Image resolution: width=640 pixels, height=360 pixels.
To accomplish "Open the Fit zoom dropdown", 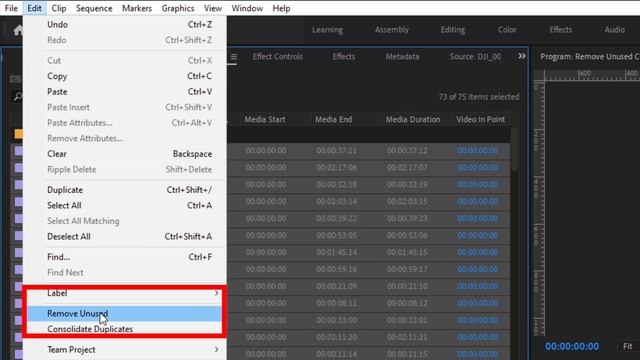I will [x=628, y=347].
